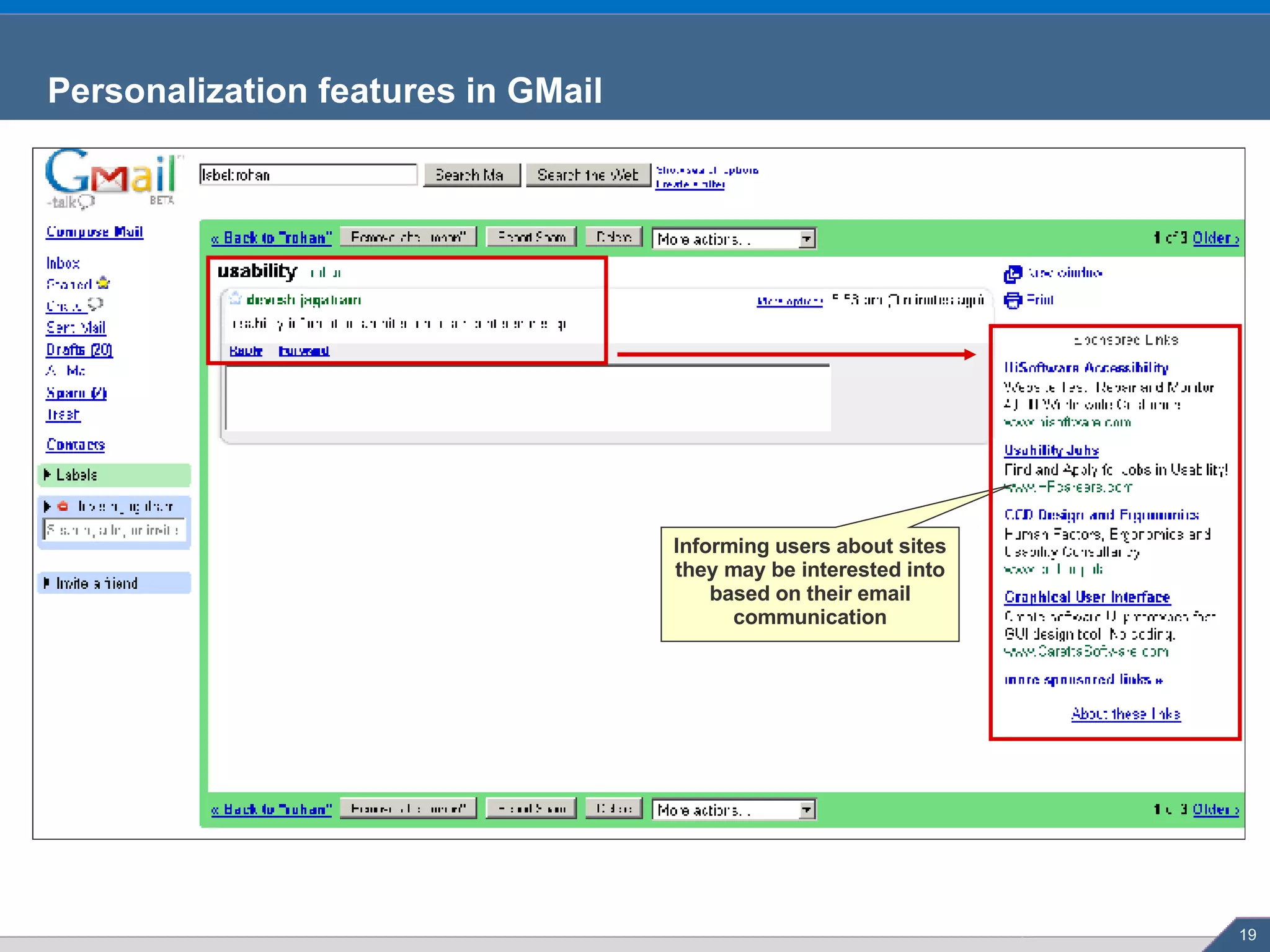Viewport: 1270px width, 952px height.
Task: Open the HiSoftware Accessibility ad link
Action: (1086, 368)
